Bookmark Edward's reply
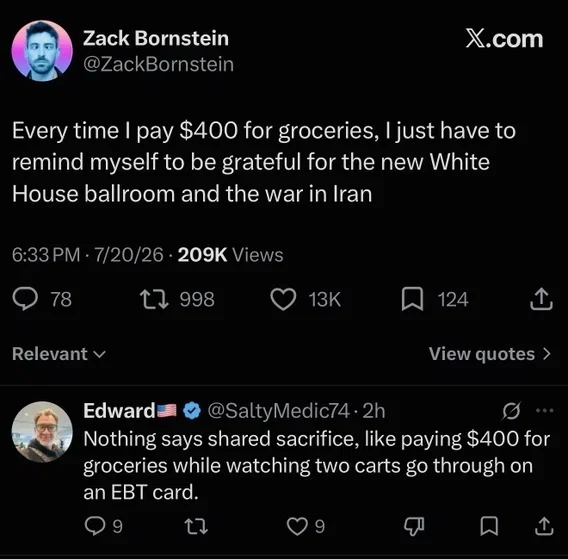This screenshot has width=568, height=559. coord(489,526)
